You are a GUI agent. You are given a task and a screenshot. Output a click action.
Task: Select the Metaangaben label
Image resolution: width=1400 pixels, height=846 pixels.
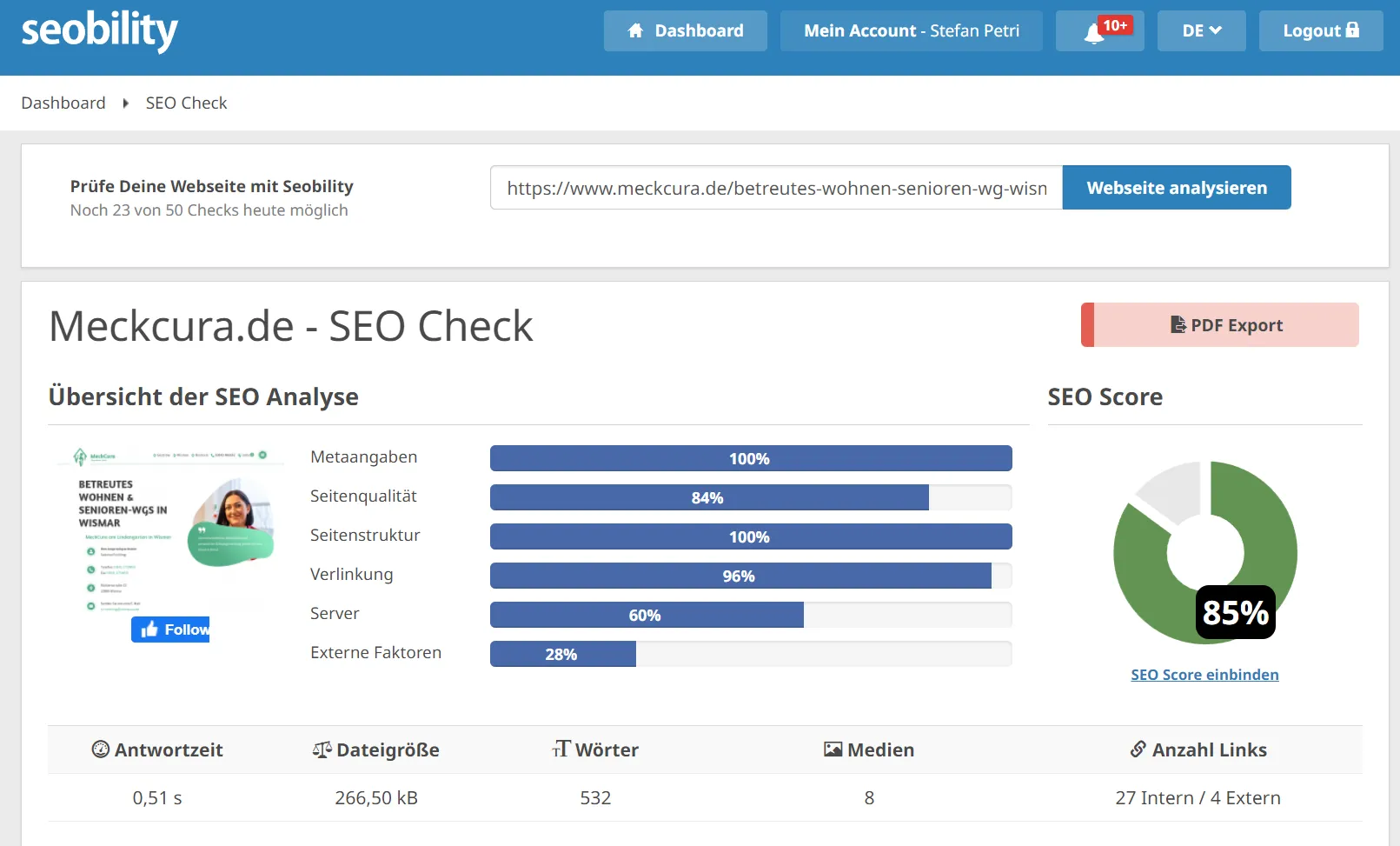pos(363,457)
